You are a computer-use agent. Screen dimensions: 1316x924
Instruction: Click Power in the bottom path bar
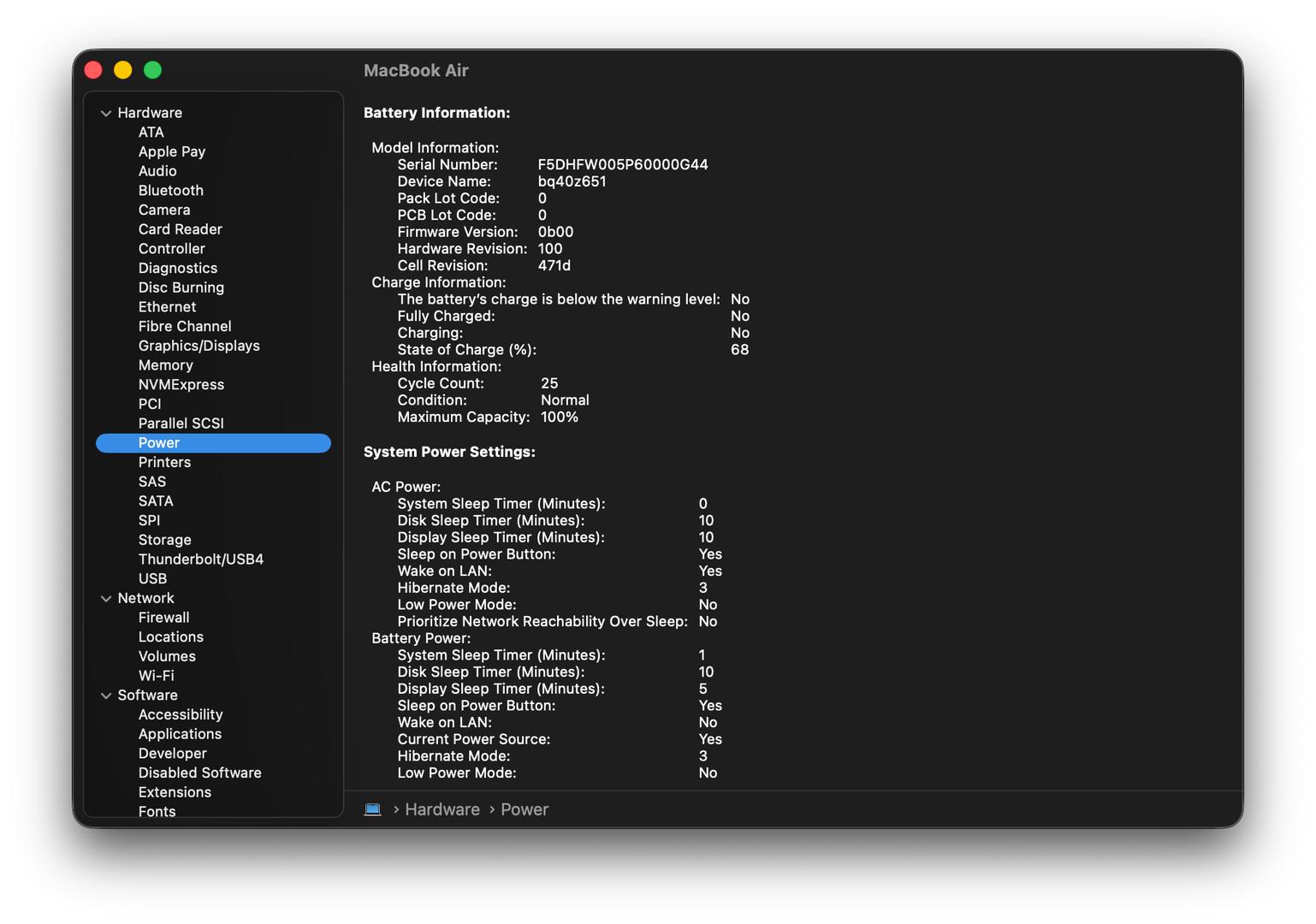524,809
